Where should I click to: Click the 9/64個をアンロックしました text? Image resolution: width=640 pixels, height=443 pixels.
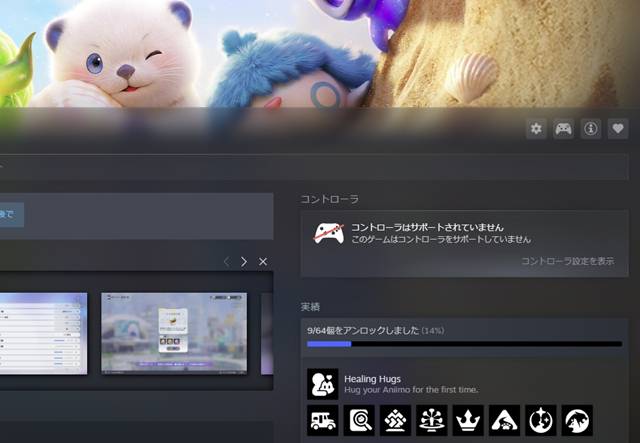pyautogui.click(x=363, y=330)
